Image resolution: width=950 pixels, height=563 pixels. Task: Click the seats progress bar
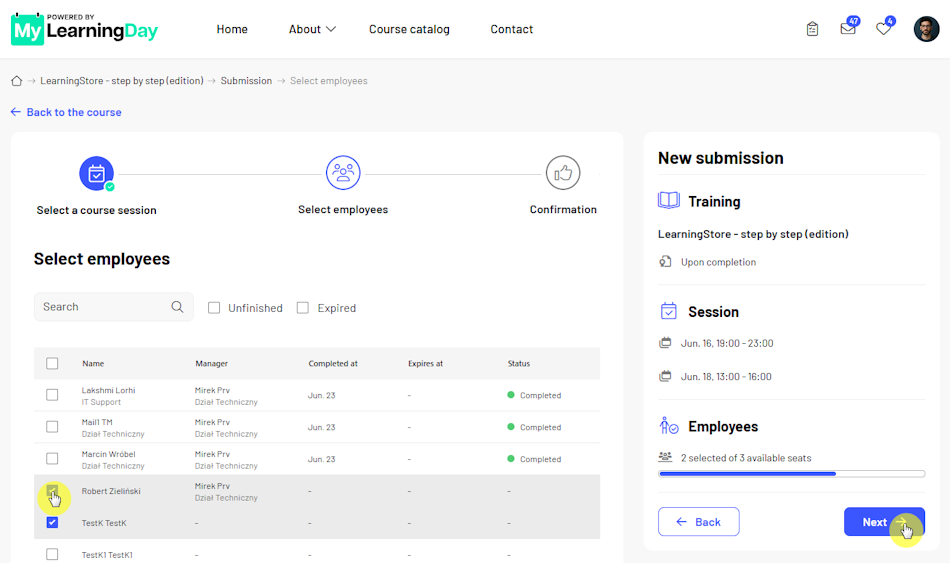791,474
